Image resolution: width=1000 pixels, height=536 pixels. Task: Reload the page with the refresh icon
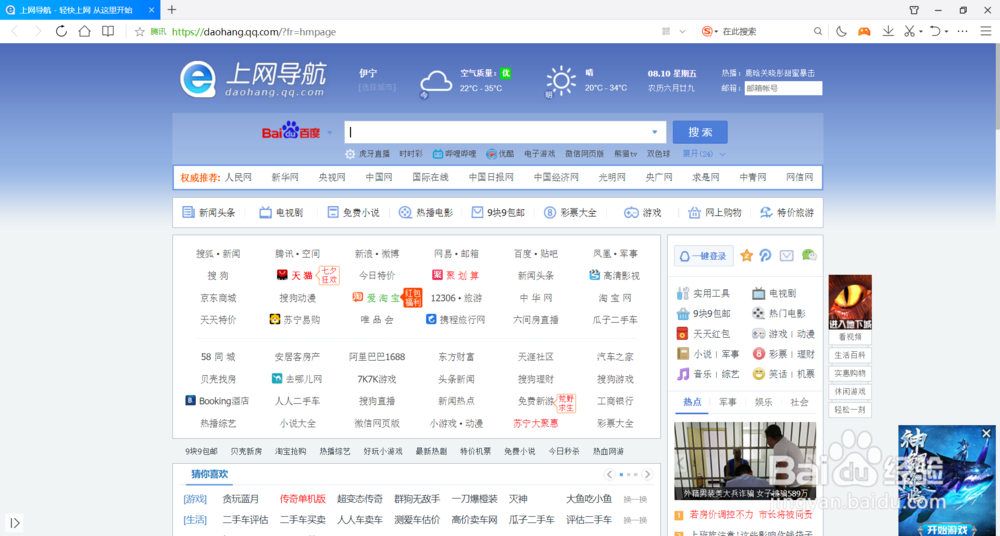click(61, 31)
